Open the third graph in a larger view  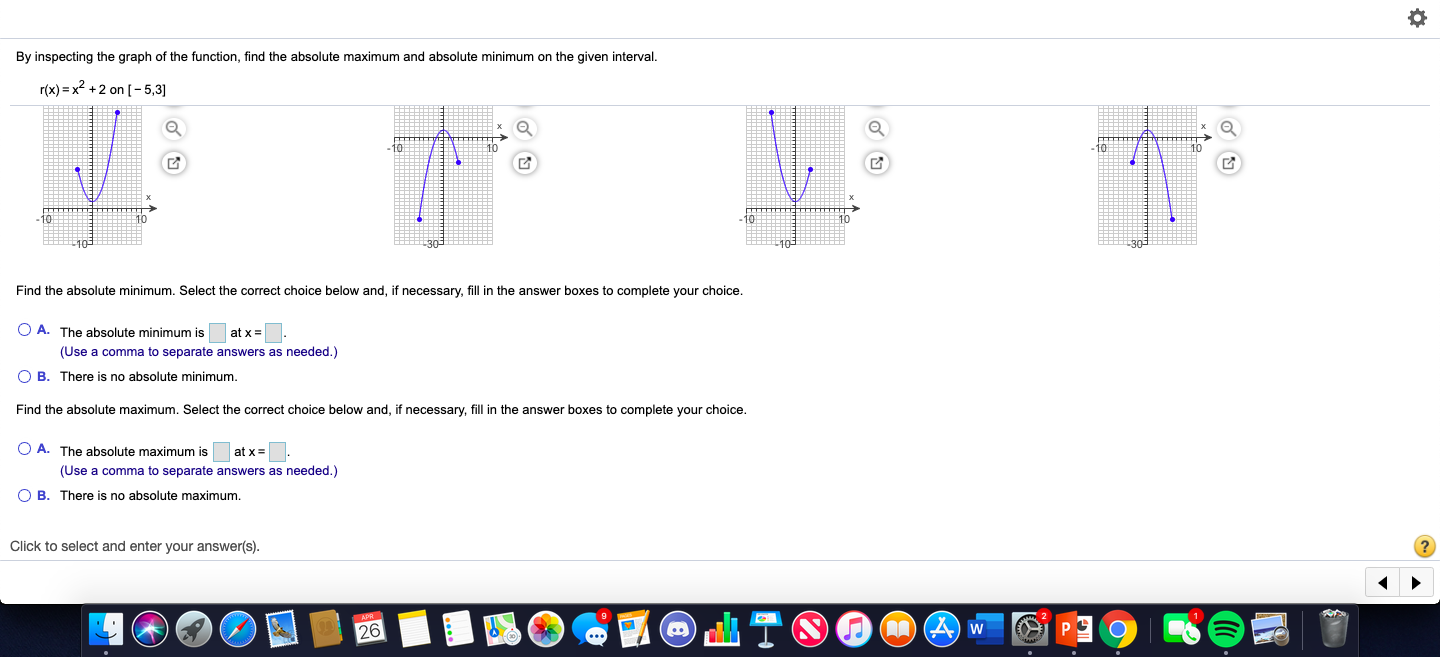tap(876, 163)
